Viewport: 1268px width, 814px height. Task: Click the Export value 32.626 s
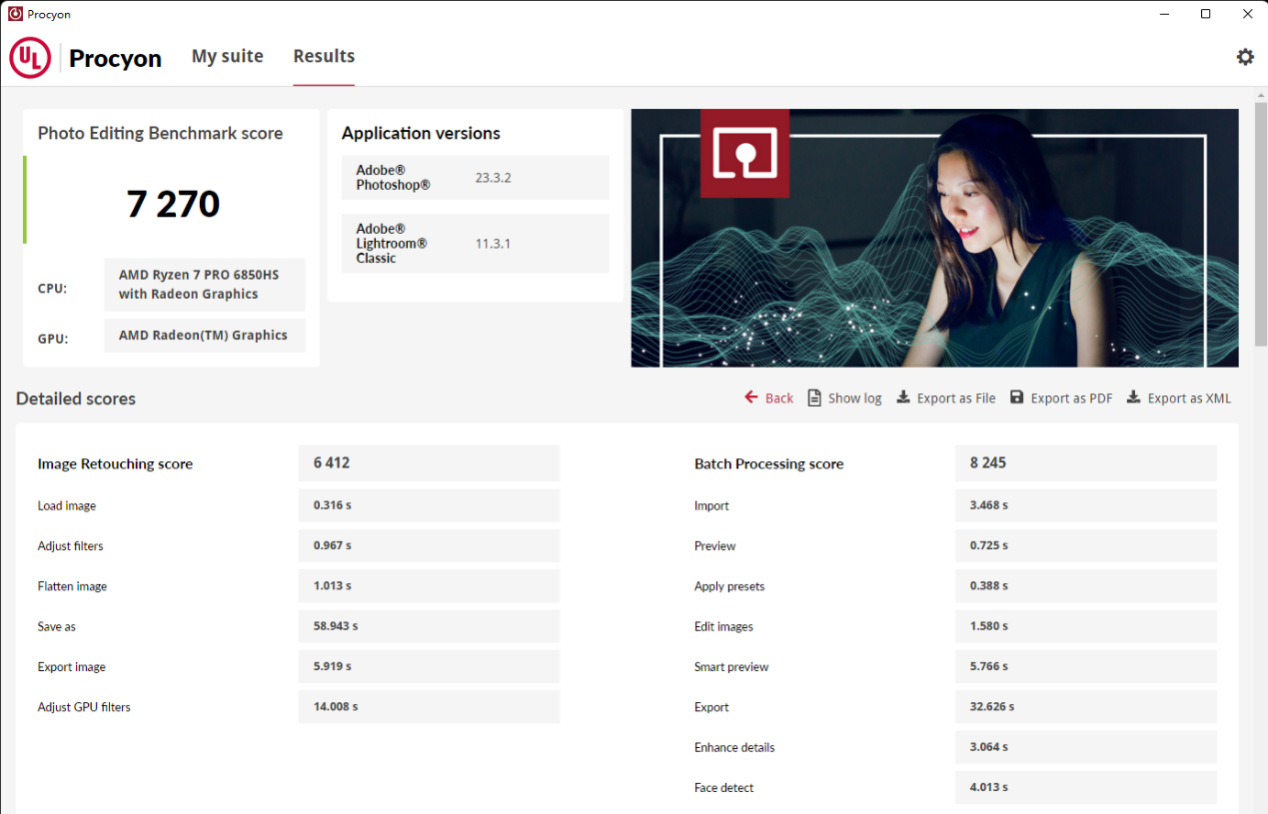(1086, 706)
